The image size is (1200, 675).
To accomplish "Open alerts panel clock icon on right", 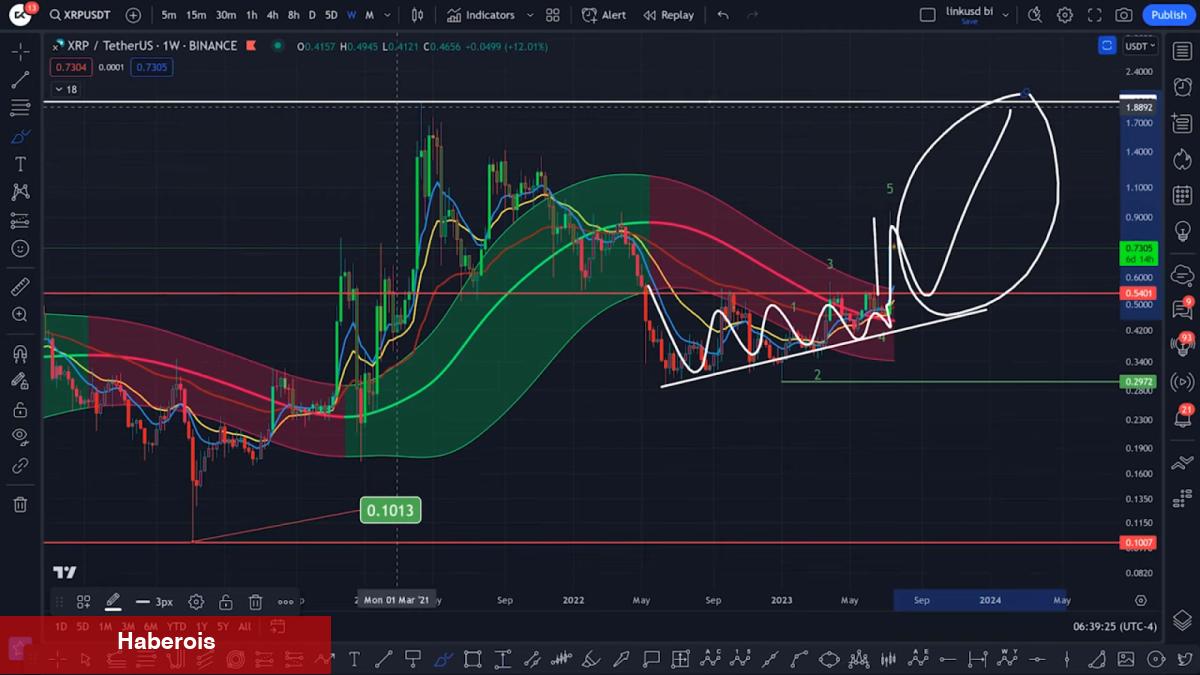I will pos(1181,86).
